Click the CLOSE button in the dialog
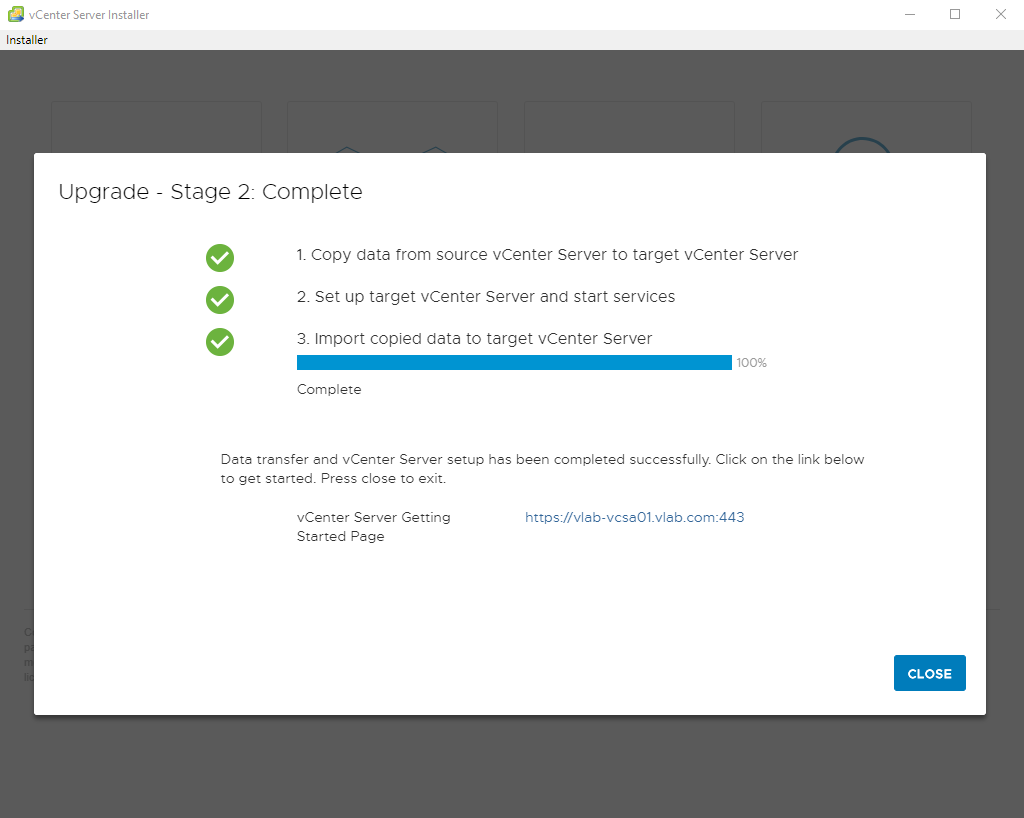 (x=929, y=673)
